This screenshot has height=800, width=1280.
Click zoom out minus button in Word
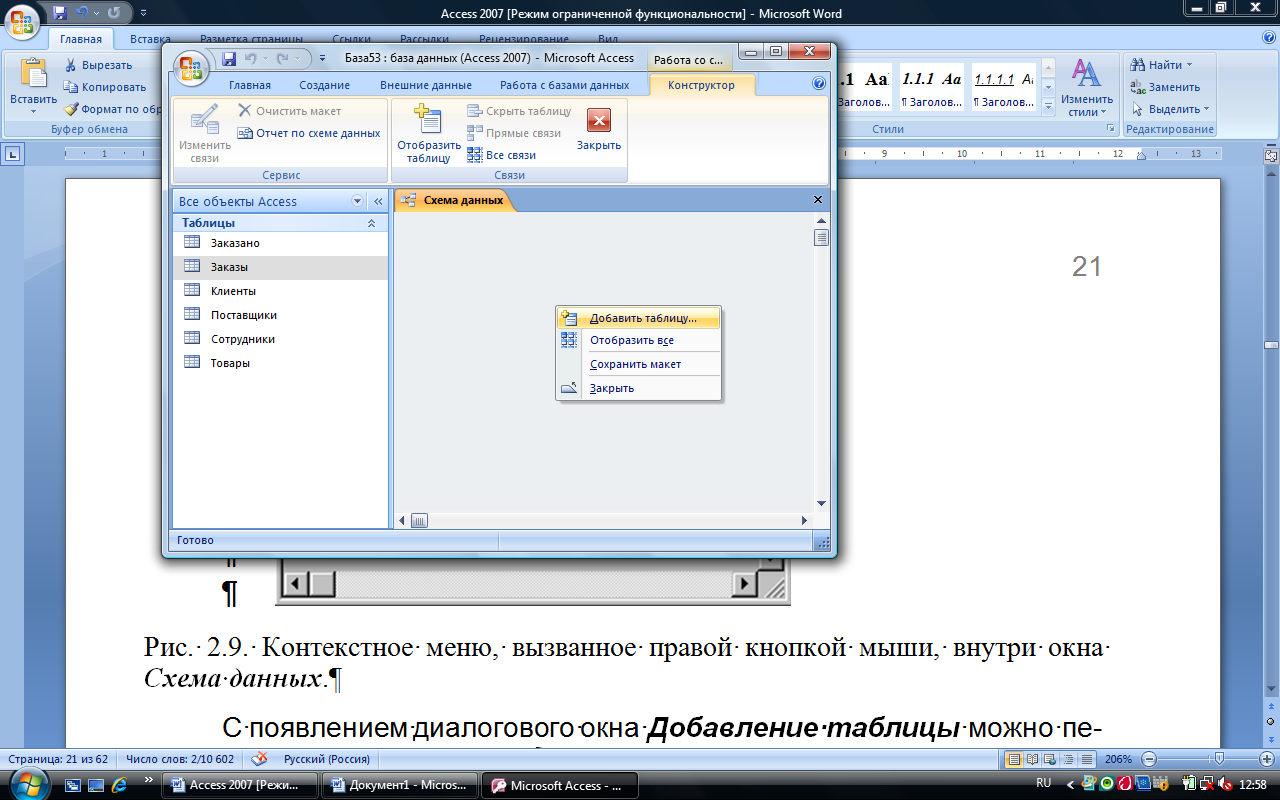pyautogui.click(x=1150, y=759)
